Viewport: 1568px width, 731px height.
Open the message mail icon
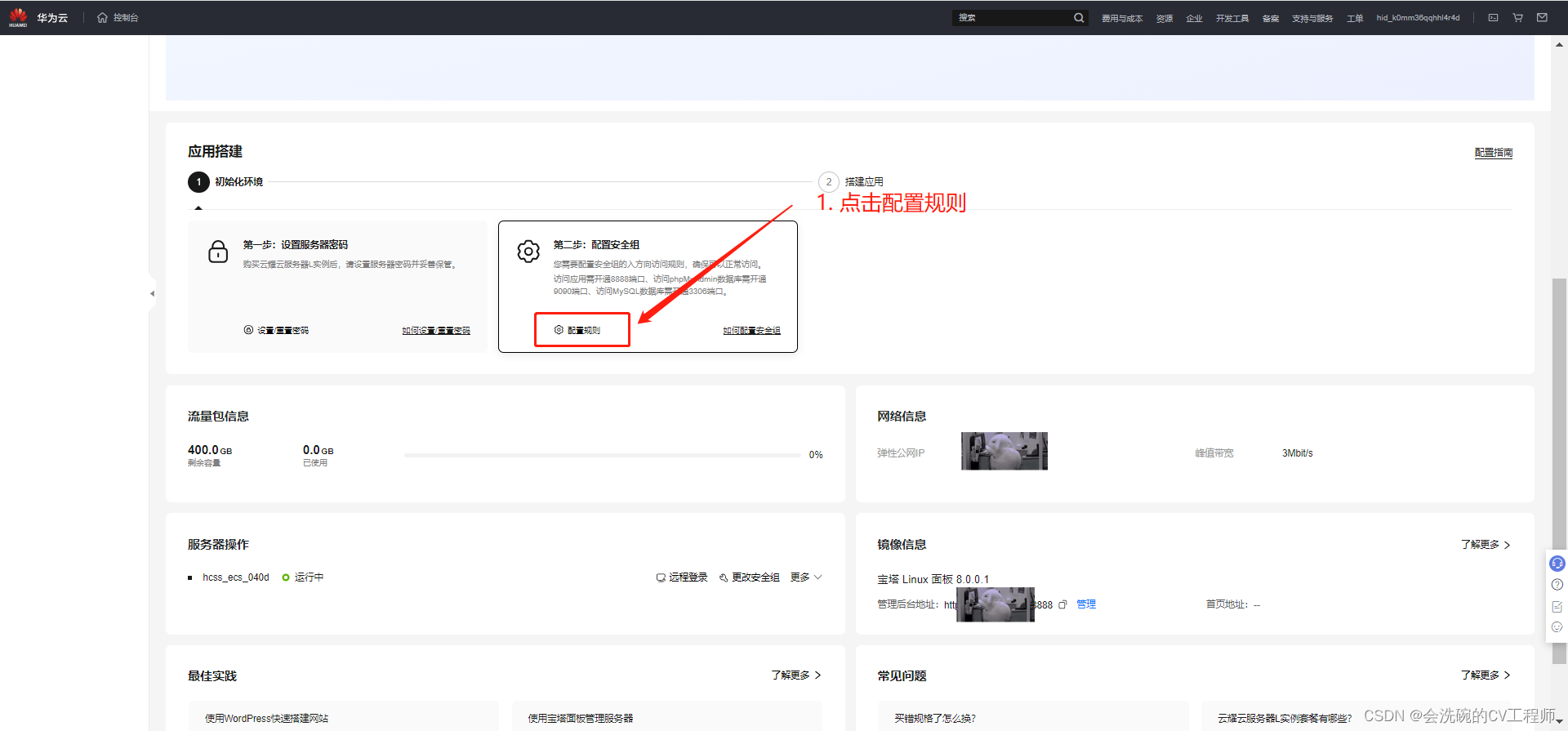click(1542, 18)
